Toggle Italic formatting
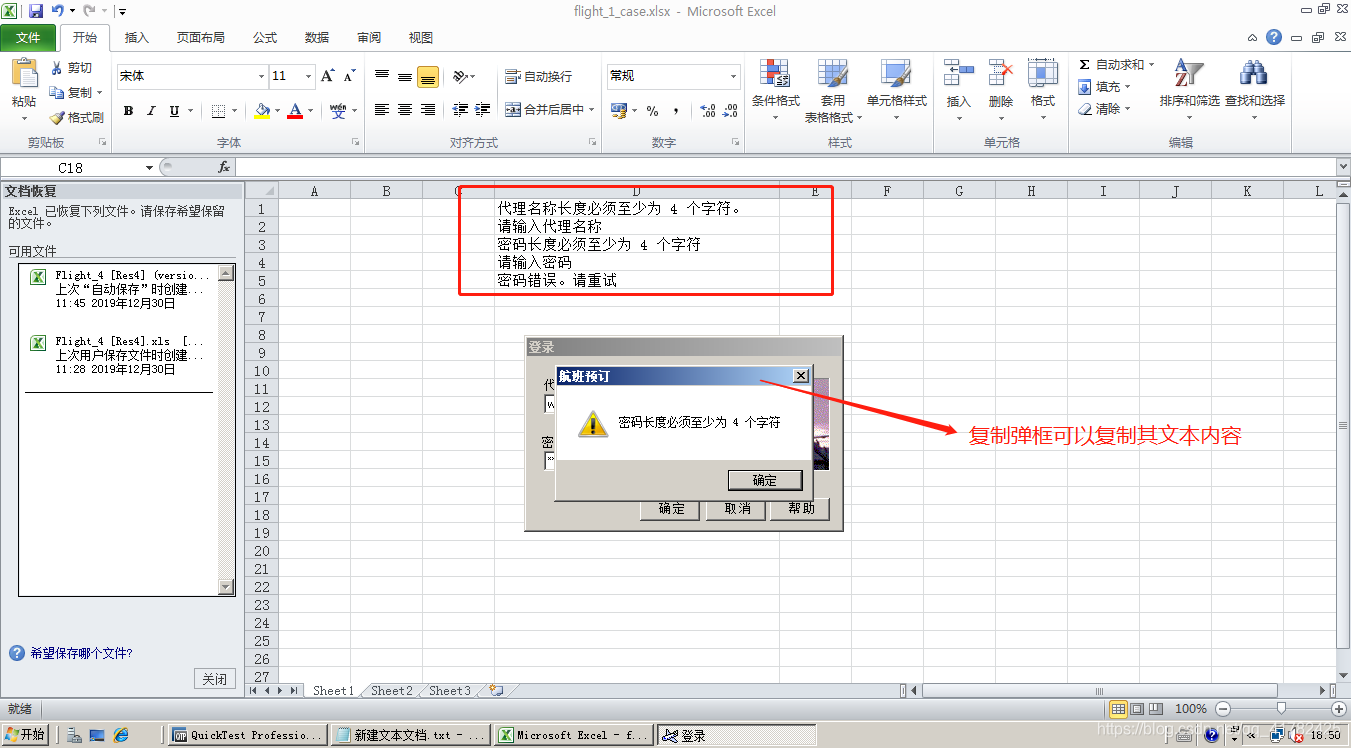This screenshot has height=748, width=1351. (x=151, y=111)
